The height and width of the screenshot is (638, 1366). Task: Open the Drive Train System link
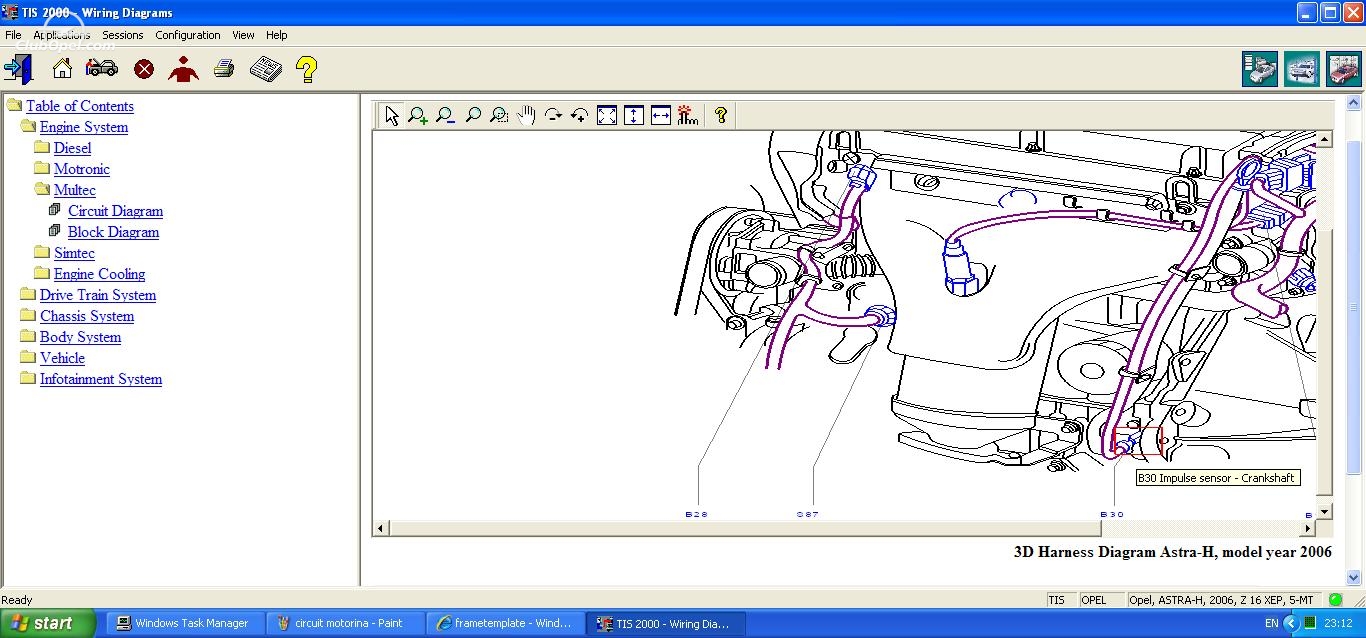tap(98, 295)
